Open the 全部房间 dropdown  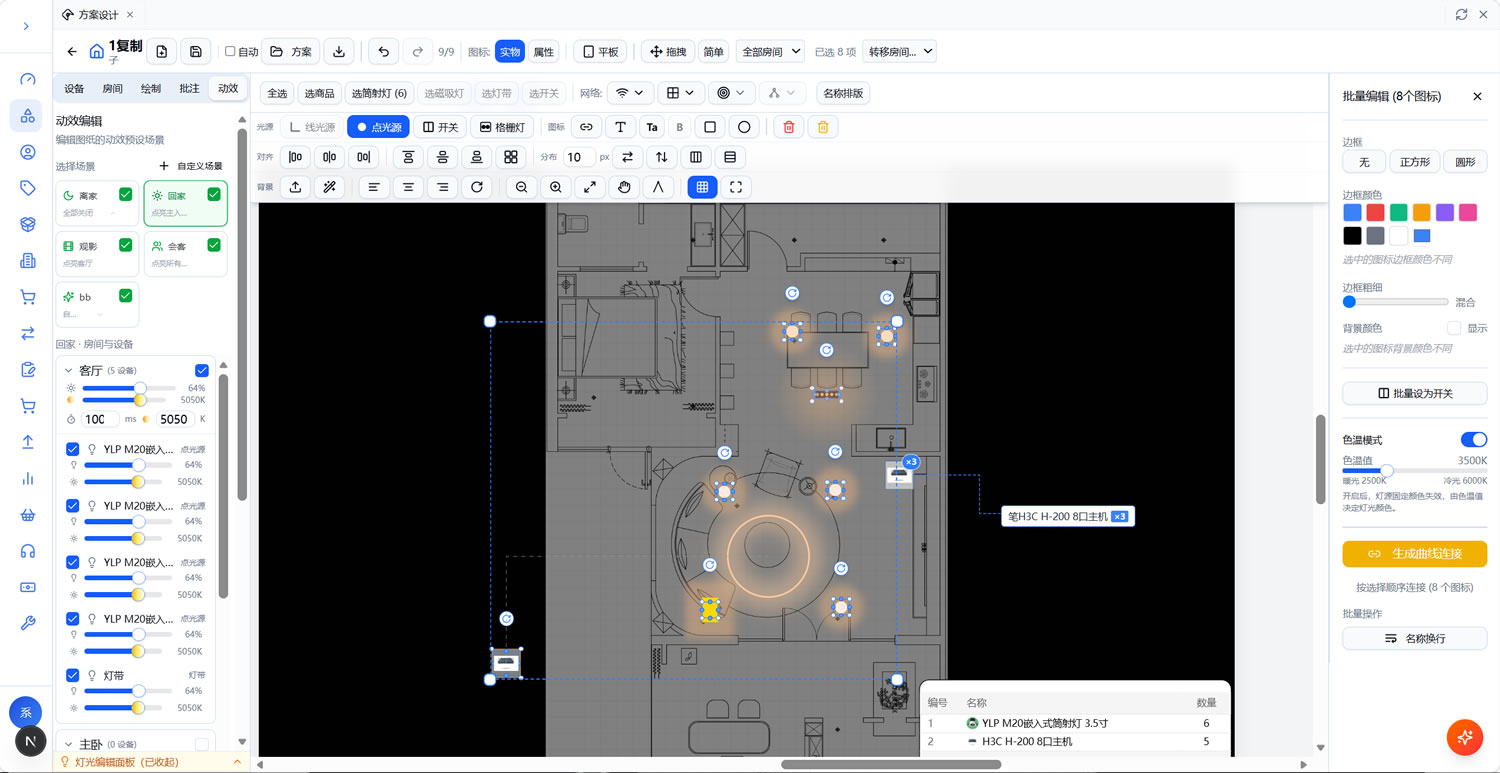point(770,52)
